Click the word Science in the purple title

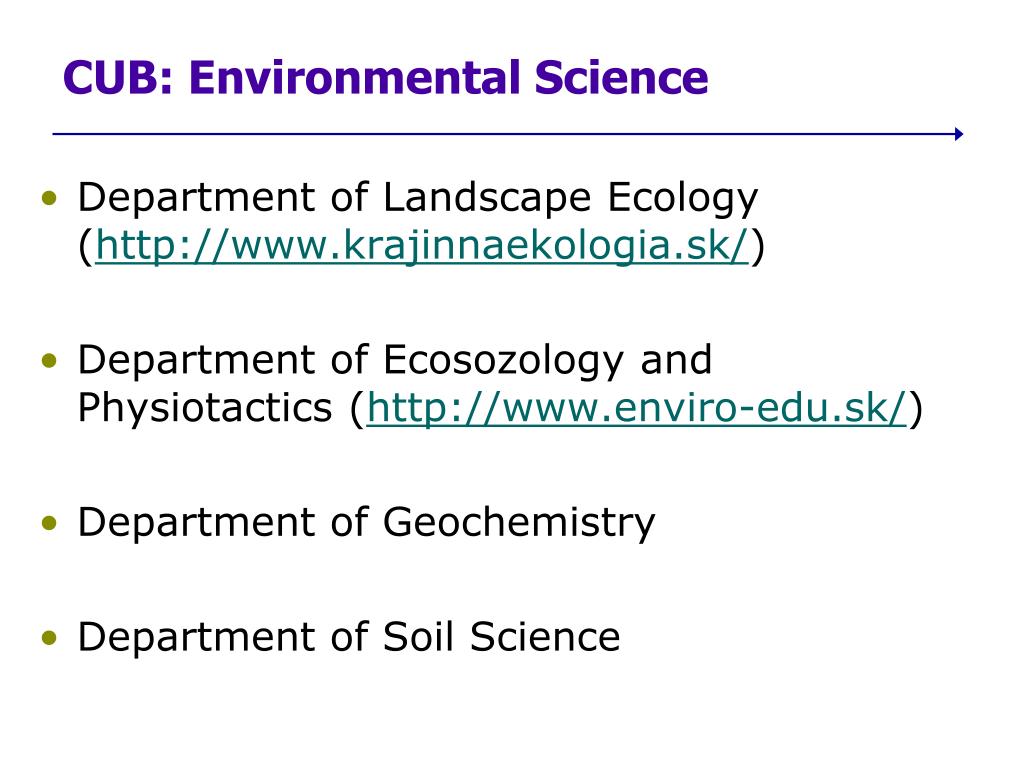(x=621, y=78)
